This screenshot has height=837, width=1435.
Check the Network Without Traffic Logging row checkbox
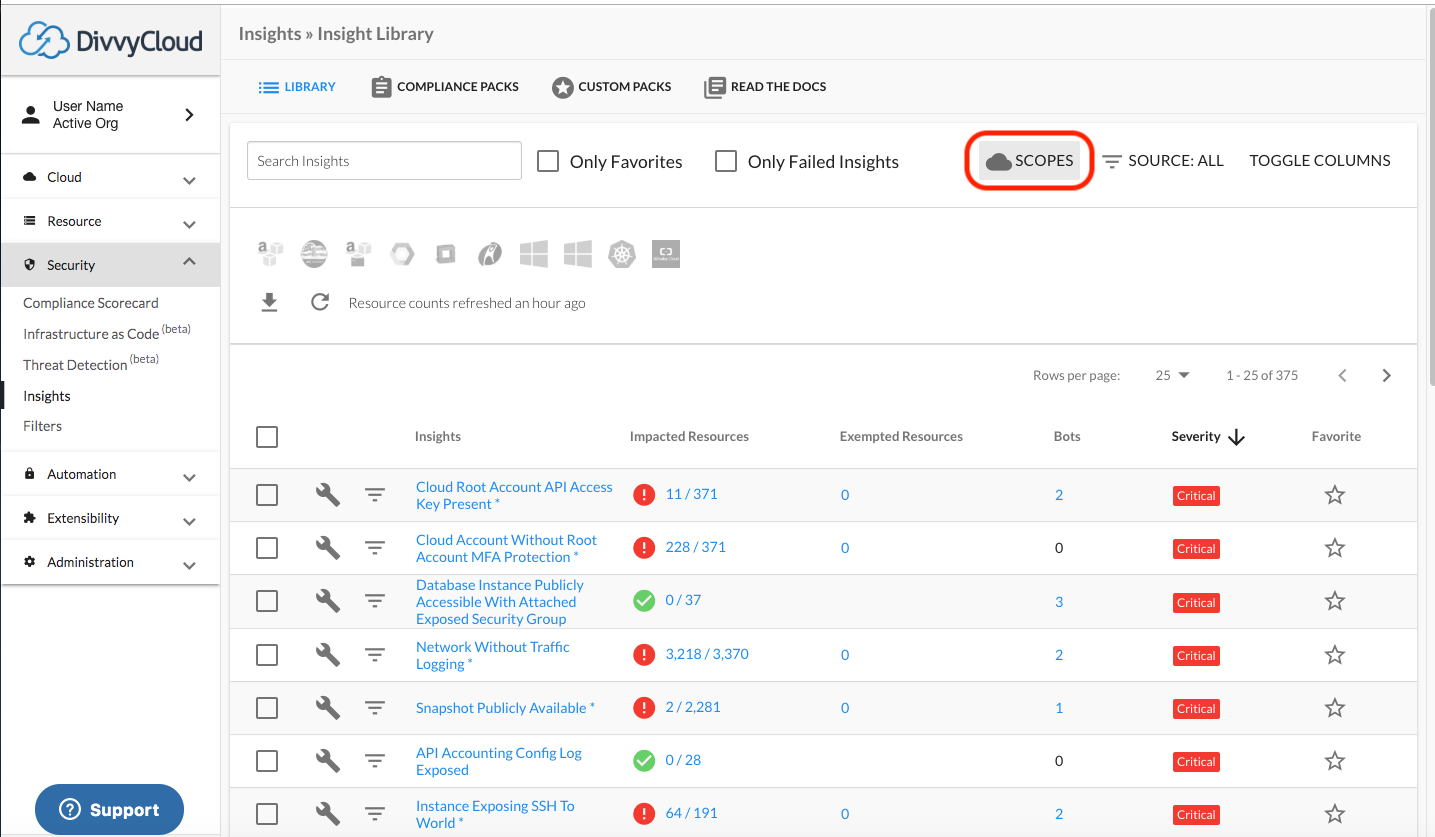tap(267, 655)
